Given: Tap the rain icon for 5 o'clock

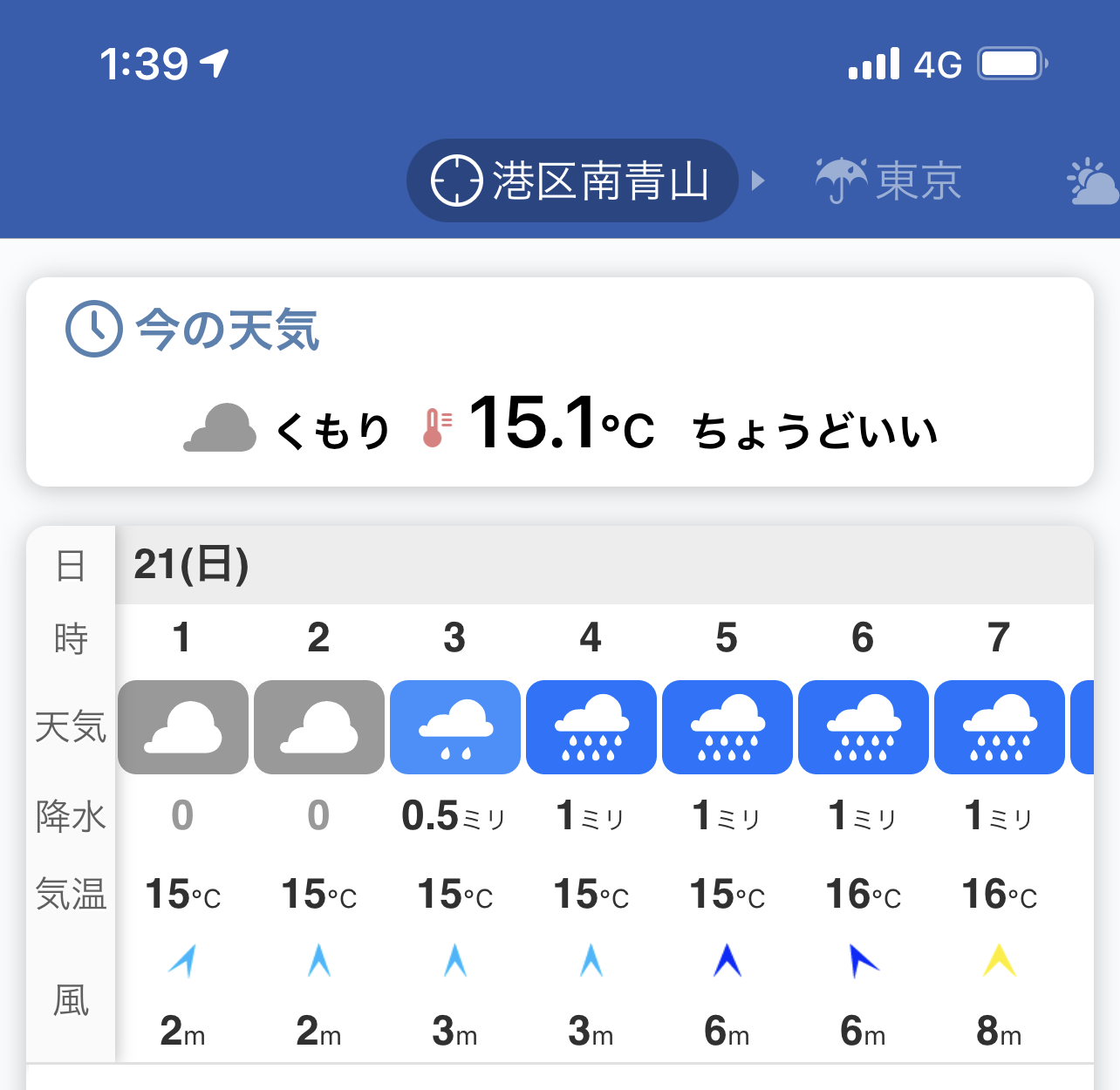Looking at the screenshot, I should click(x=727, y=727).
